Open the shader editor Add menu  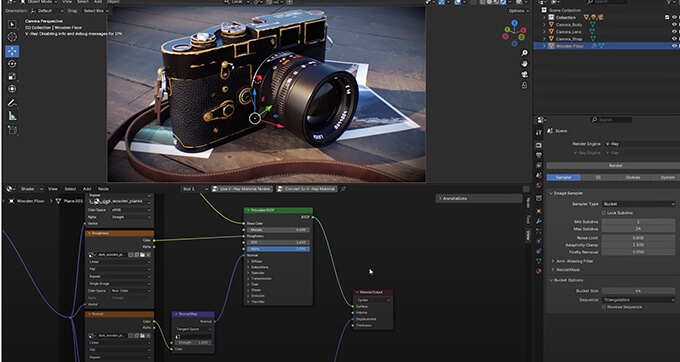click(87, 189)
